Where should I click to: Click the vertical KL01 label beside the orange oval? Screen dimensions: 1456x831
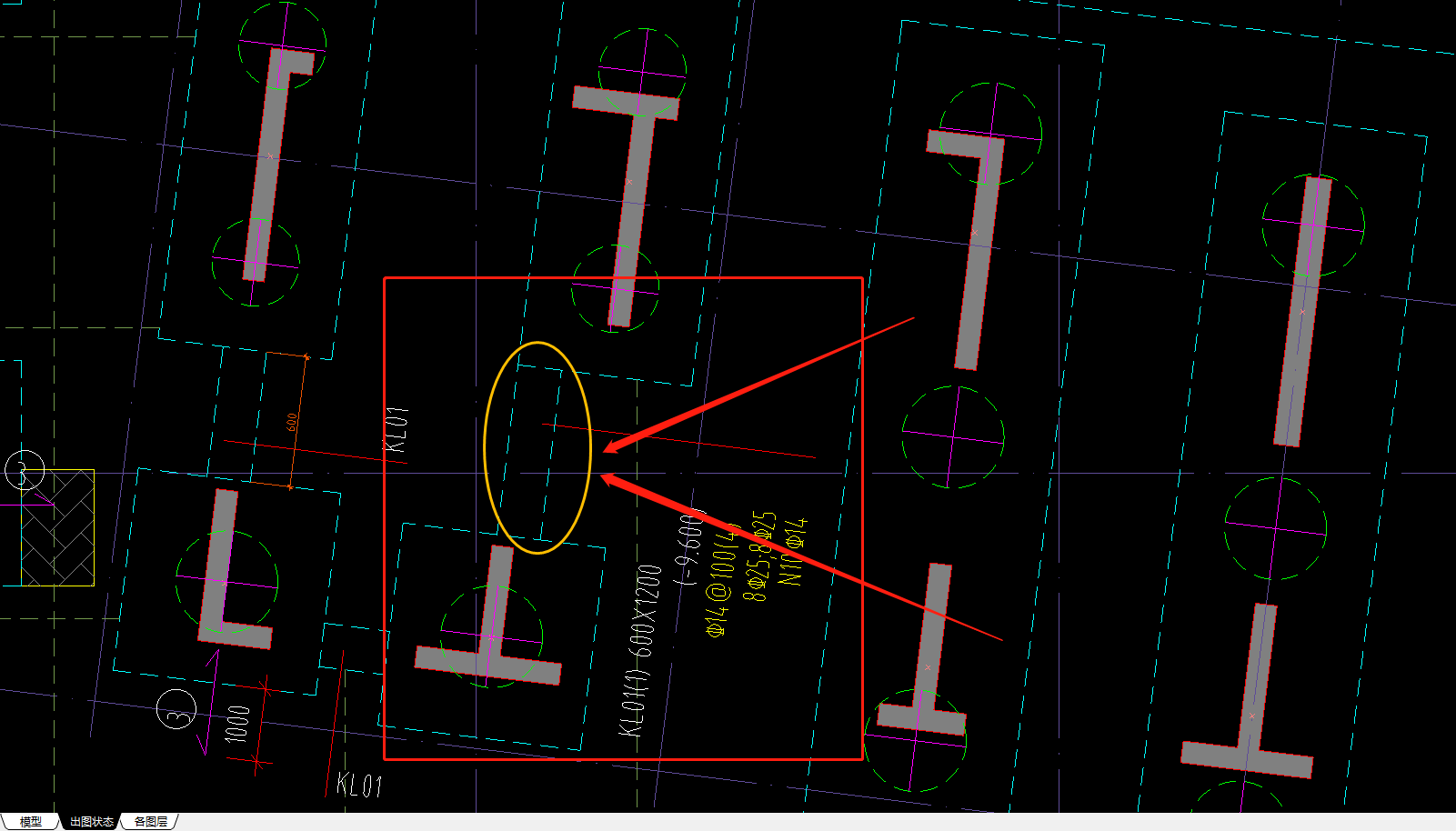coord(397,429)
